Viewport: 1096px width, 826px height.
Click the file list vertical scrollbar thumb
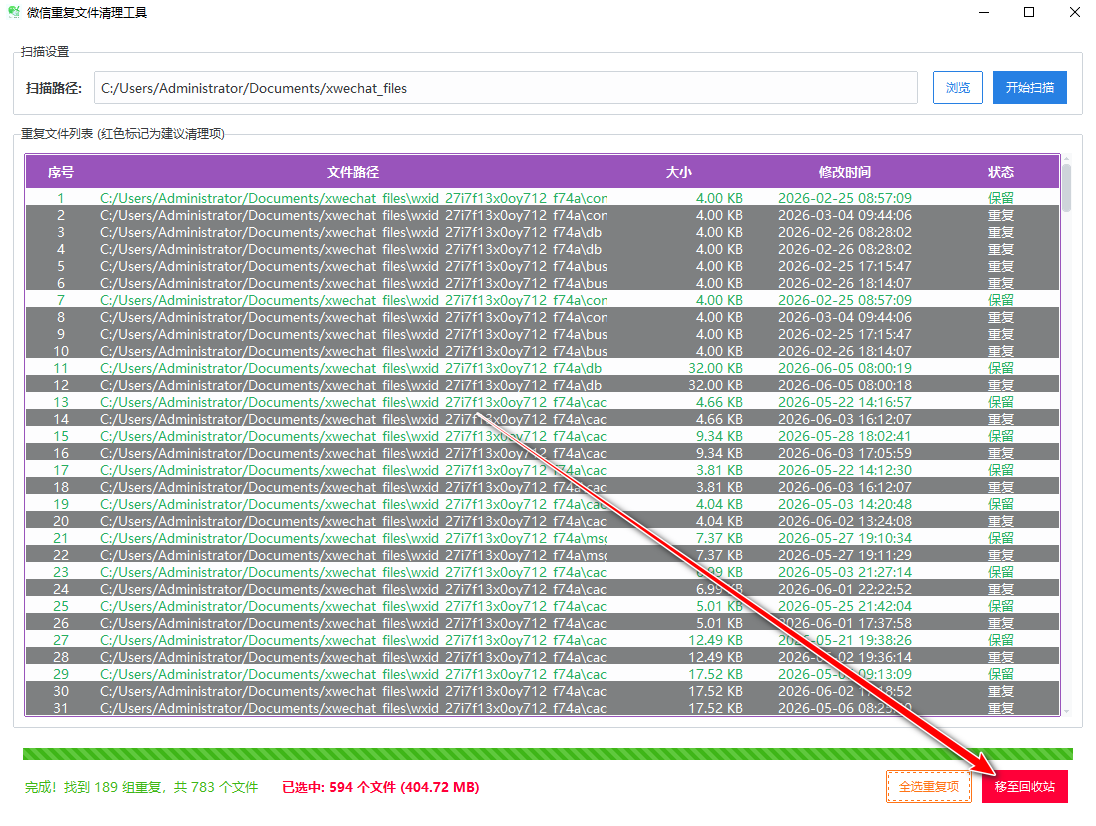(x=1066, y=187)
